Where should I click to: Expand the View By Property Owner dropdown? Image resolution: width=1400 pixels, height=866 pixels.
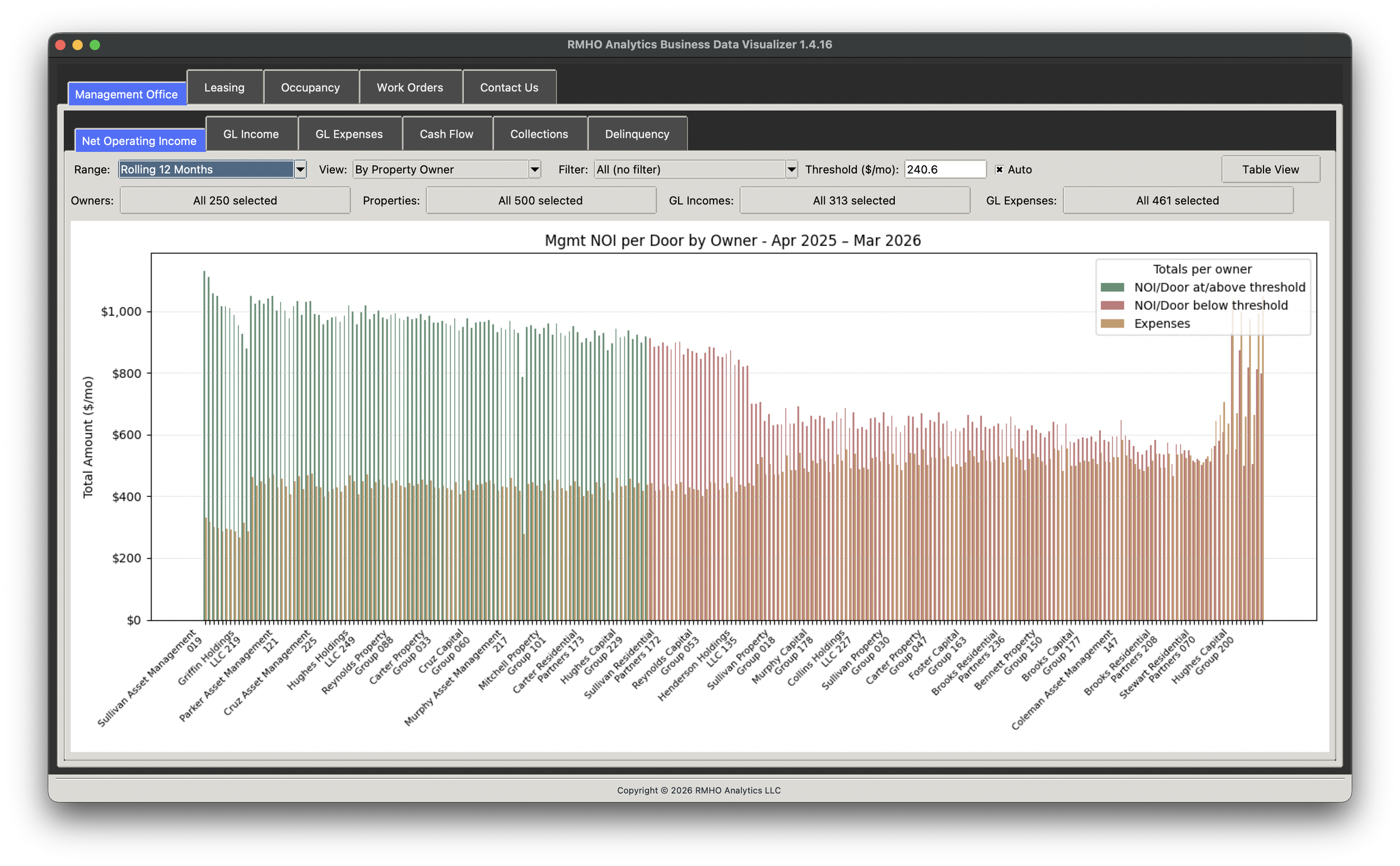(x=534, y=170)
